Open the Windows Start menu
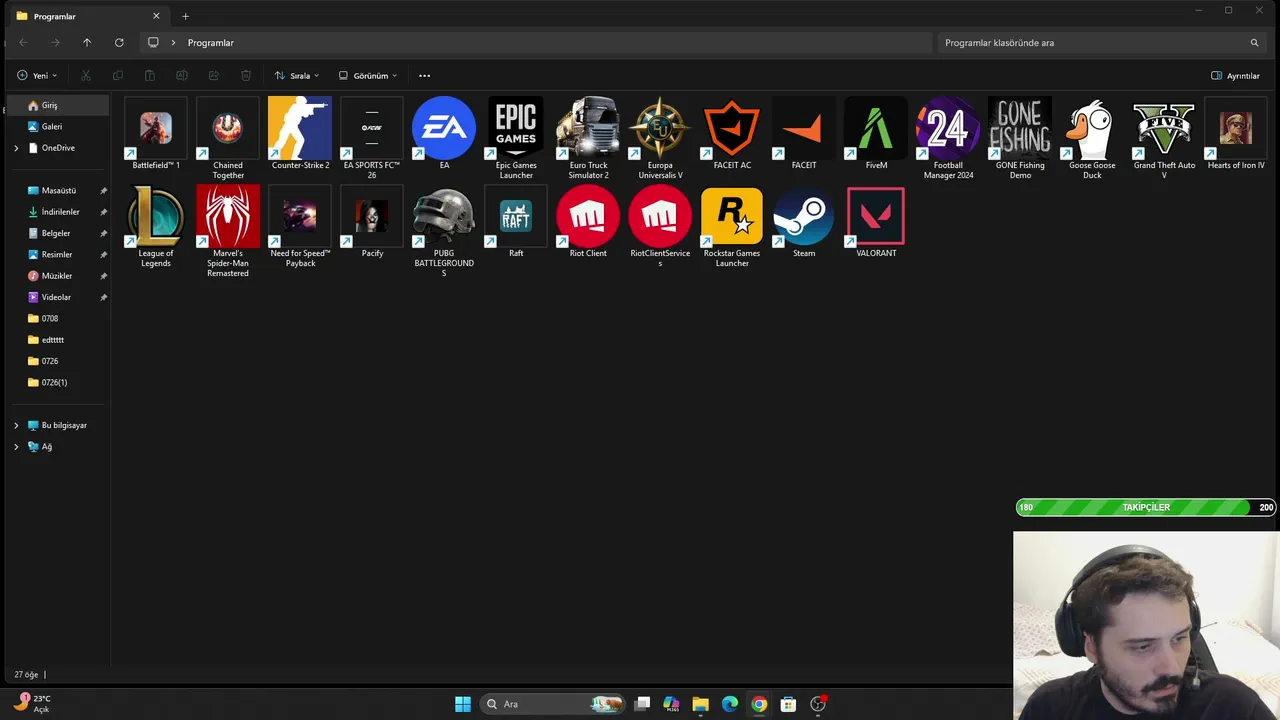This screenshot has width=1280, height=720. pos(462,704)
